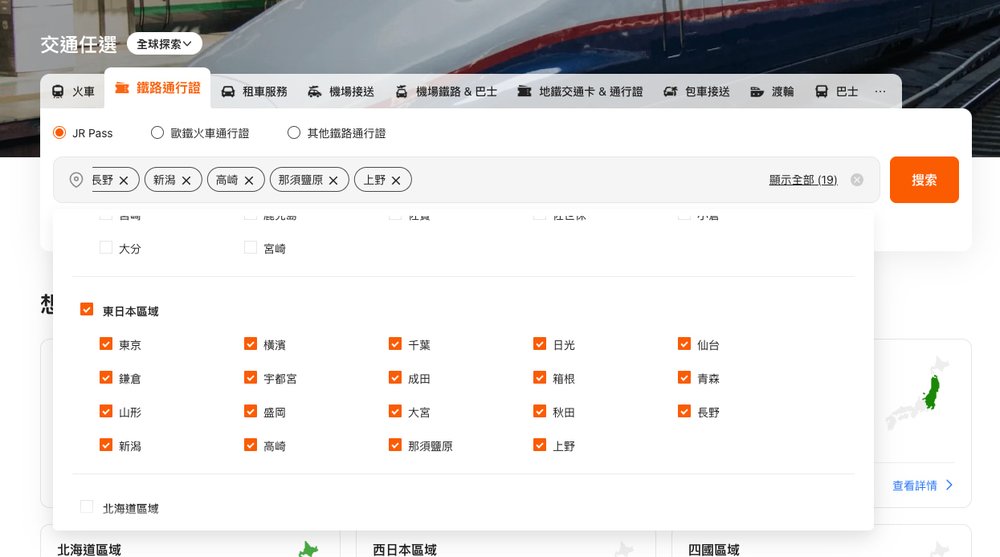Remove the 上野 tag via its X icon
The image size is (1000, 557).
(396, 181)
